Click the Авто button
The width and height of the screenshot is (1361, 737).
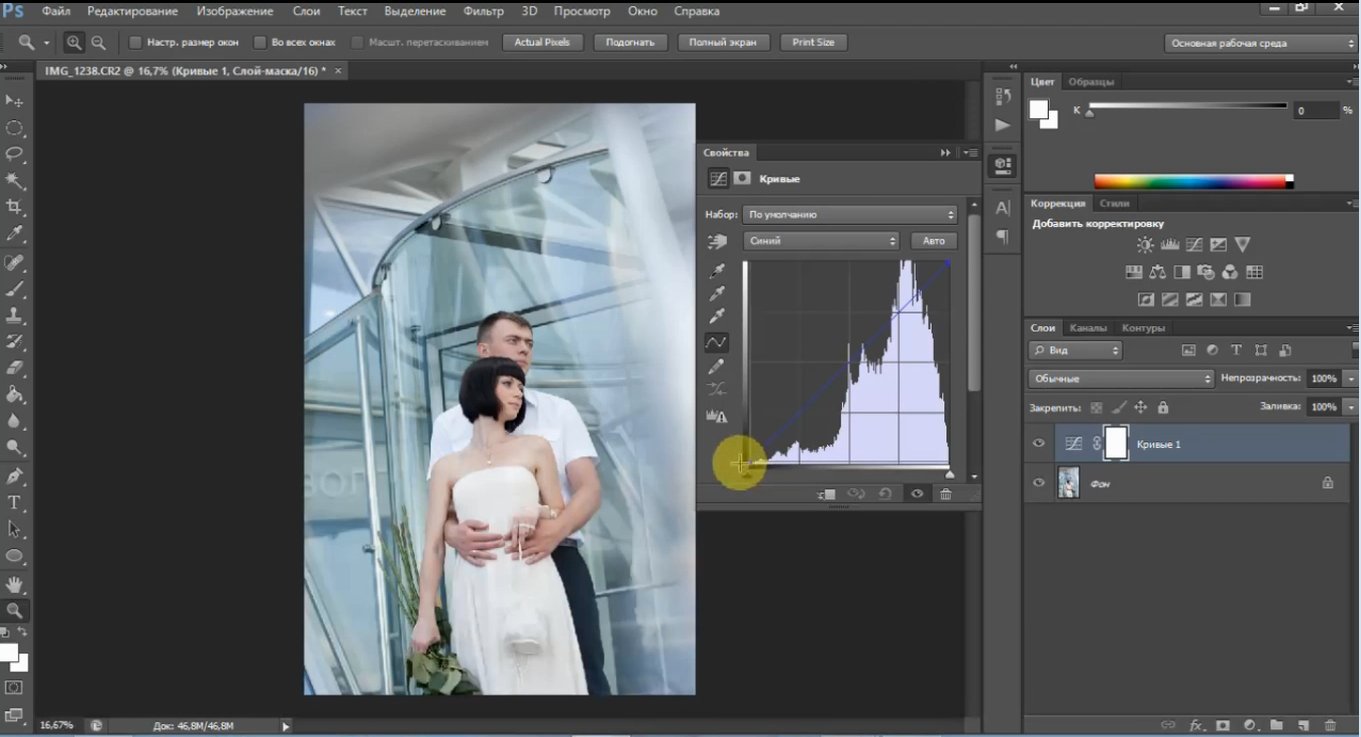point(934,241)
